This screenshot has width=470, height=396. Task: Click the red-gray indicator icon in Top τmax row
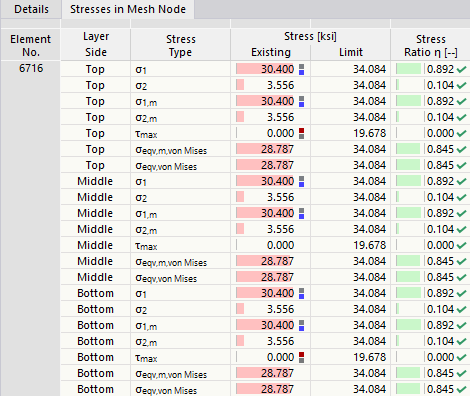click(x=301, y=133)
